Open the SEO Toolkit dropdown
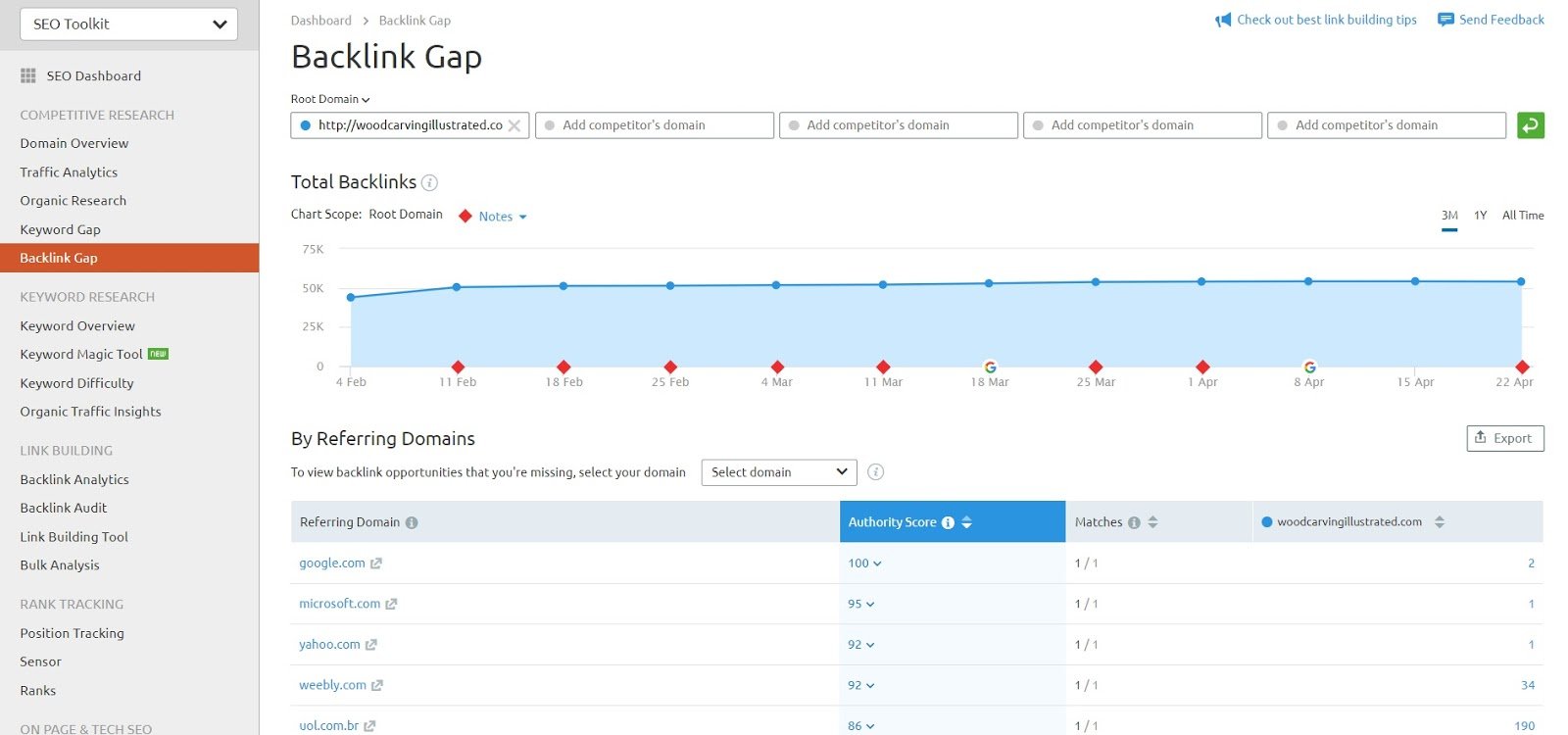Image resolution: width=1568 pixels, height=735 pixels. [x=128, y=24]
